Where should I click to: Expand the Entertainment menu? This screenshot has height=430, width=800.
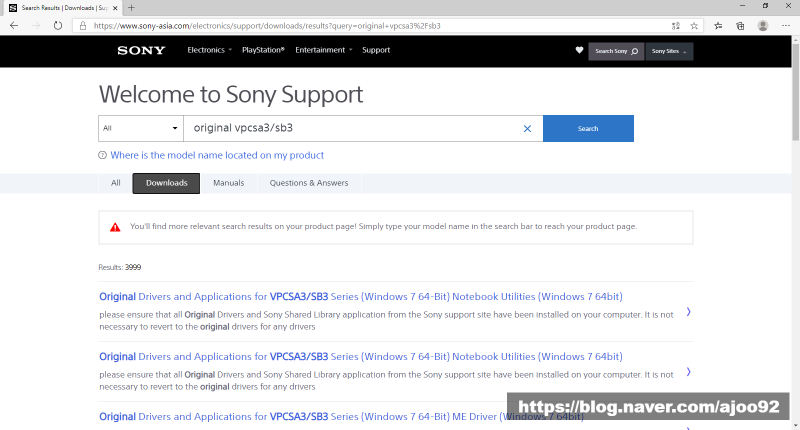point(323,50)
